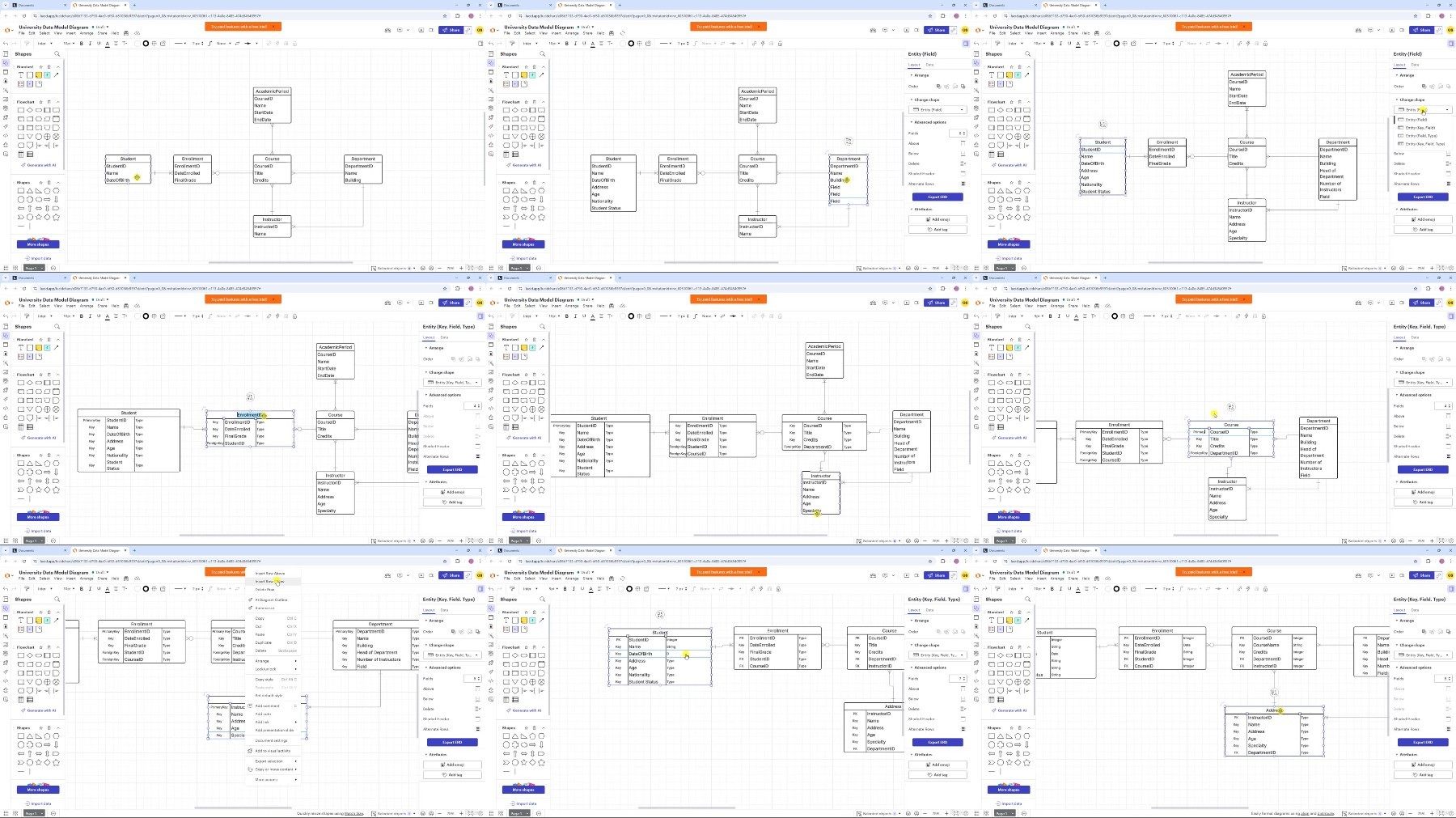The width and height of the screenshot is (1456, 818).
Task: Click bring to front order icon, top-right frame
Action: 1424,86
